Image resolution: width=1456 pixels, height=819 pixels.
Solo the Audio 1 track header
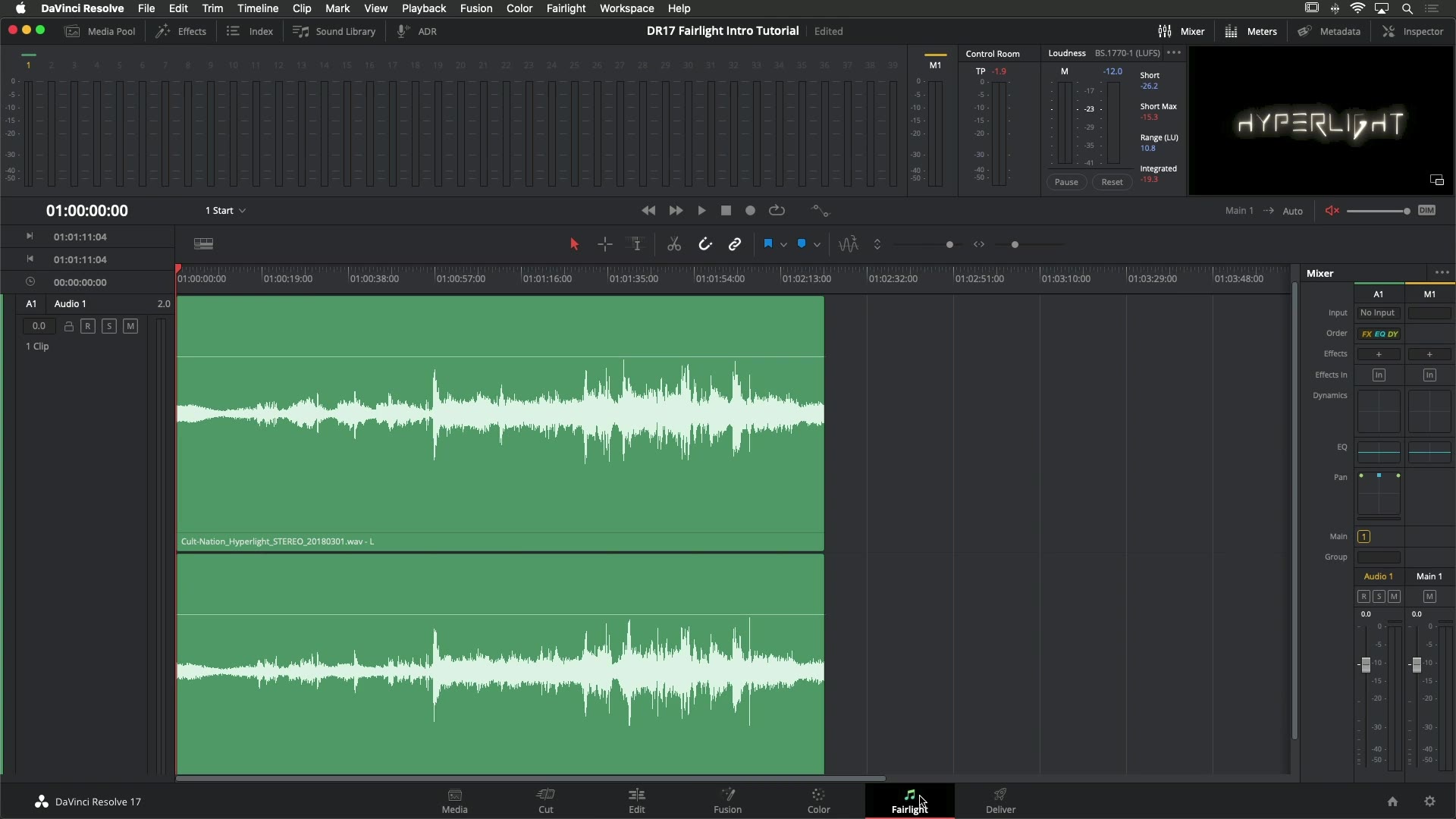[x=109, y=326]
